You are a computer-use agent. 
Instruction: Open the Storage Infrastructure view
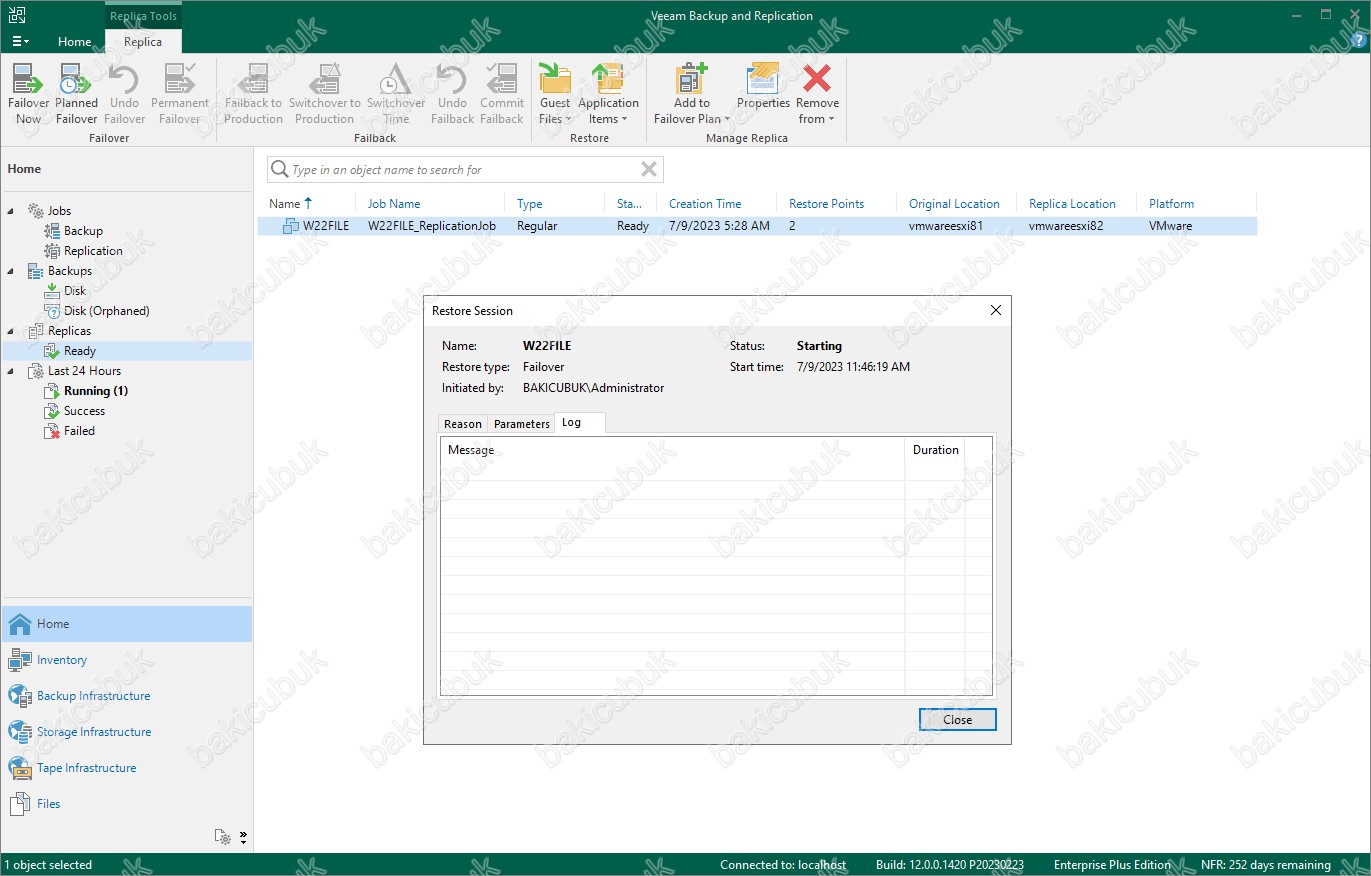pos(126,732)
